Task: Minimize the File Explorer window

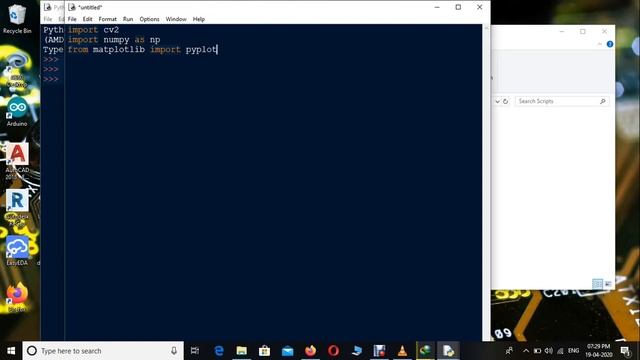Action: [x=562, y=31]
